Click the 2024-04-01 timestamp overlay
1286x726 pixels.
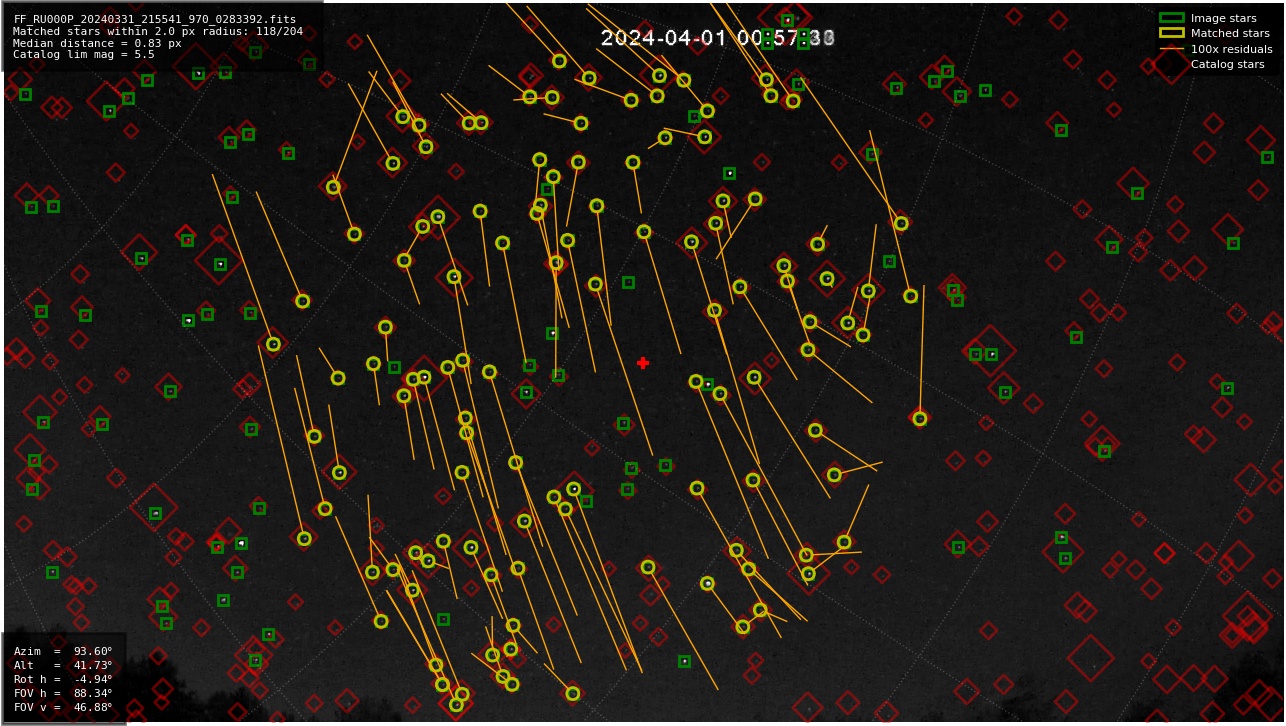click(717, 38)
